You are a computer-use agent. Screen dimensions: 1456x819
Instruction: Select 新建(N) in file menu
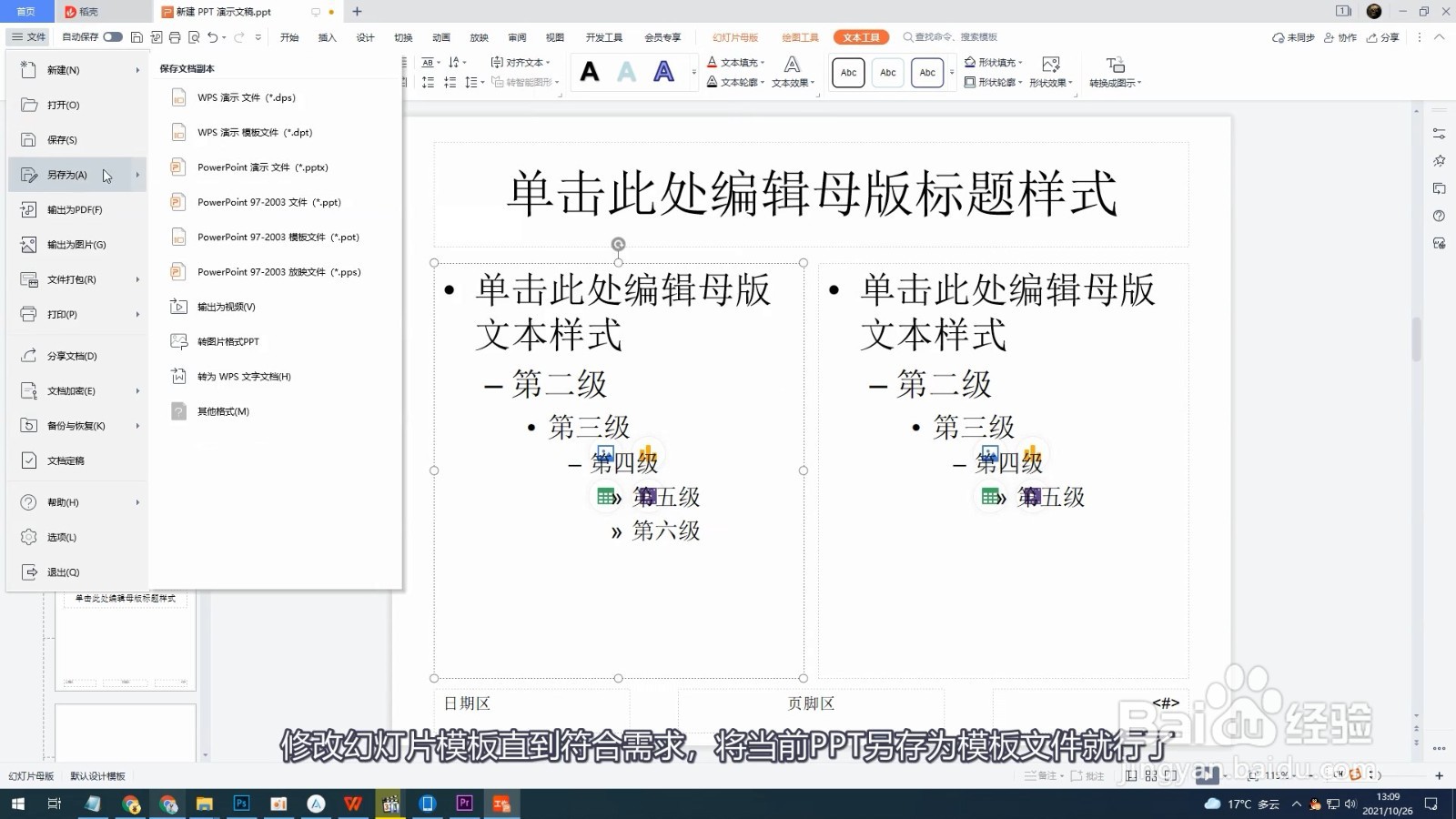click(x=78, y=70)
